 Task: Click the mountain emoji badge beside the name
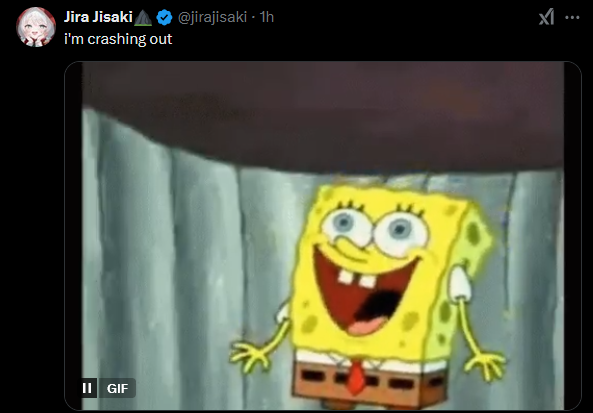point(143,18)
